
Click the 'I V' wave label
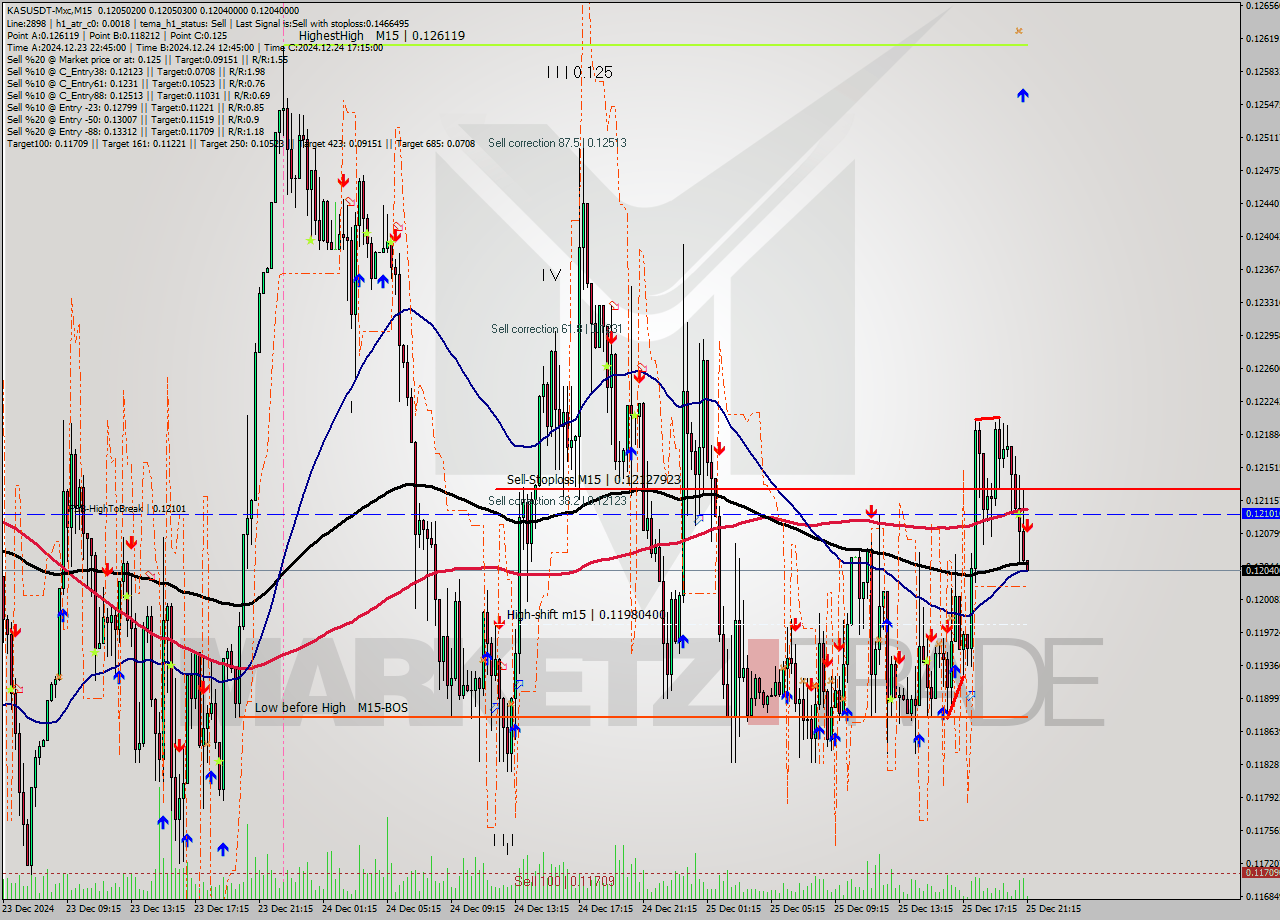tap(551, 274)
